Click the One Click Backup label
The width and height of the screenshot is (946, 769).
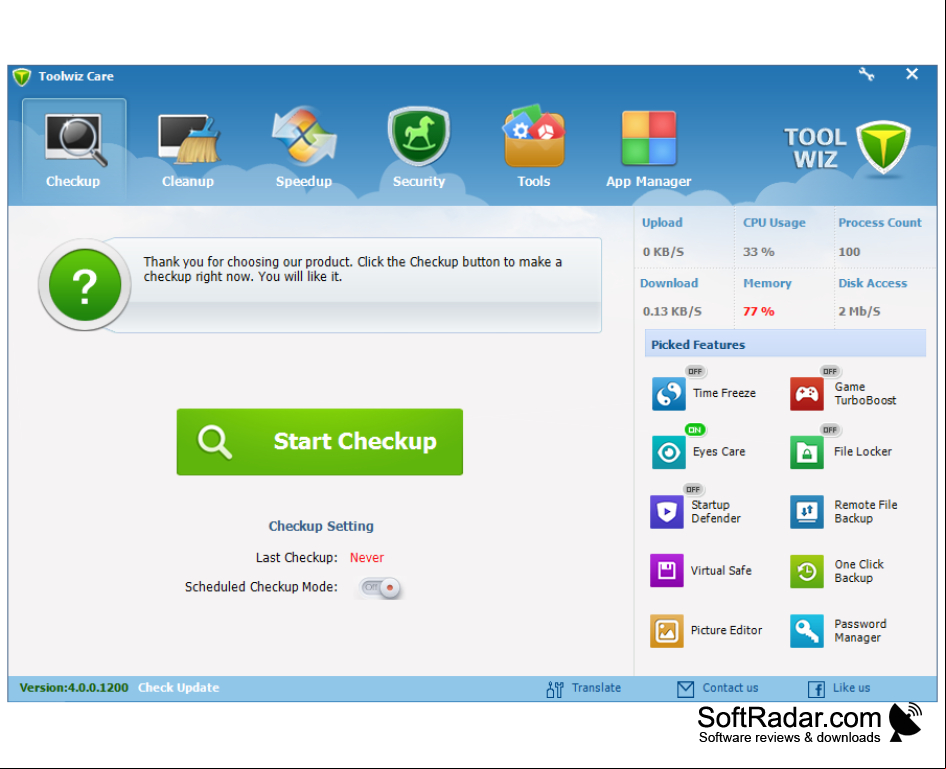coord(859,571)
